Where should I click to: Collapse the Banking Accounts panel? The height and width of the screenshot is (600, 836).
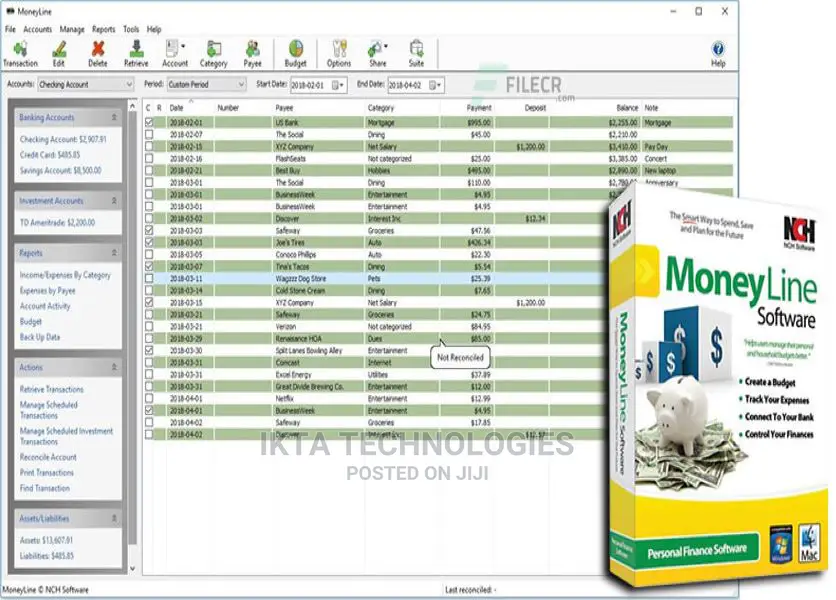[114, 117]
